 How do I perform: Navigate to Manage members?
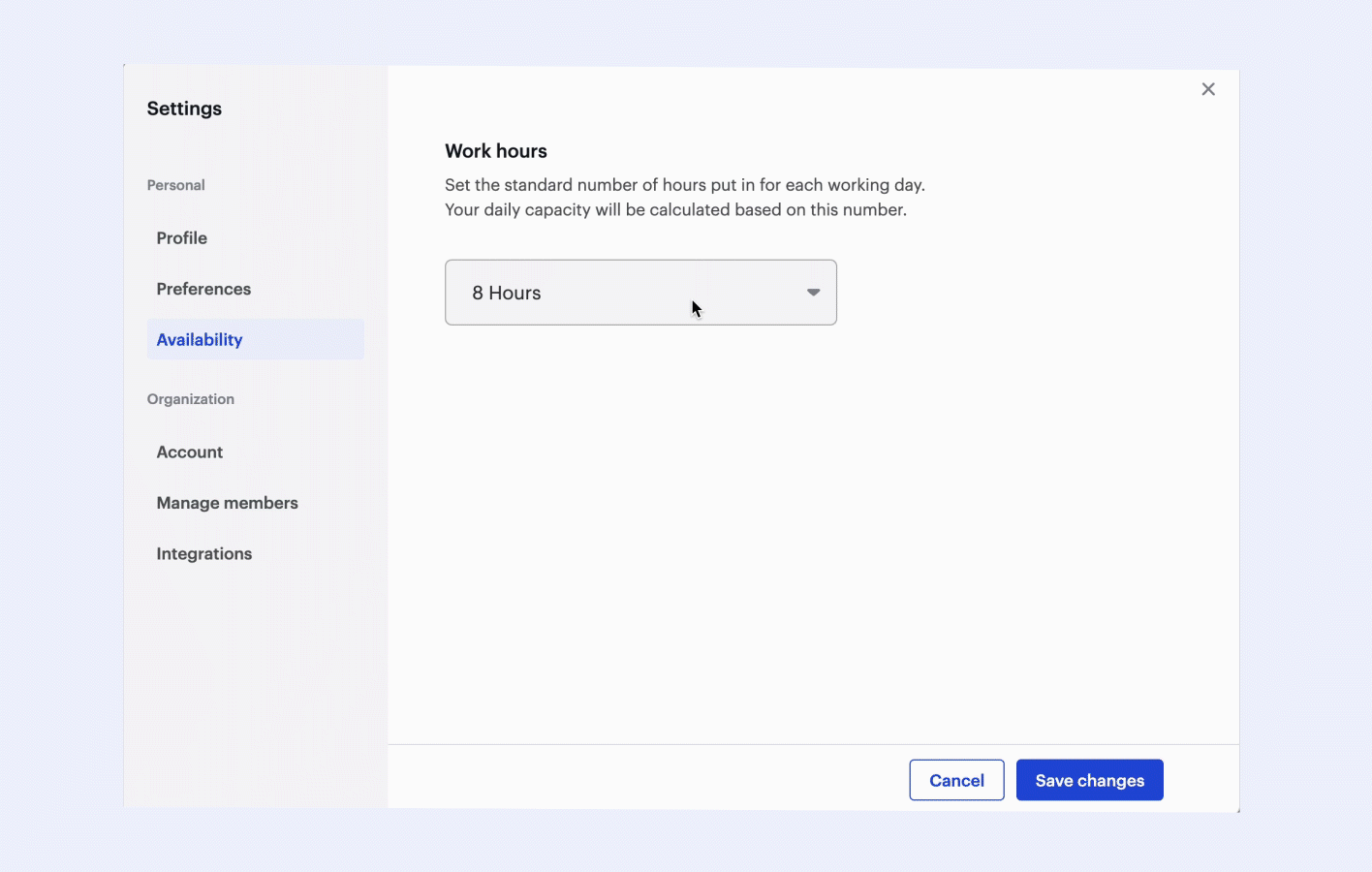coord(227,503)
